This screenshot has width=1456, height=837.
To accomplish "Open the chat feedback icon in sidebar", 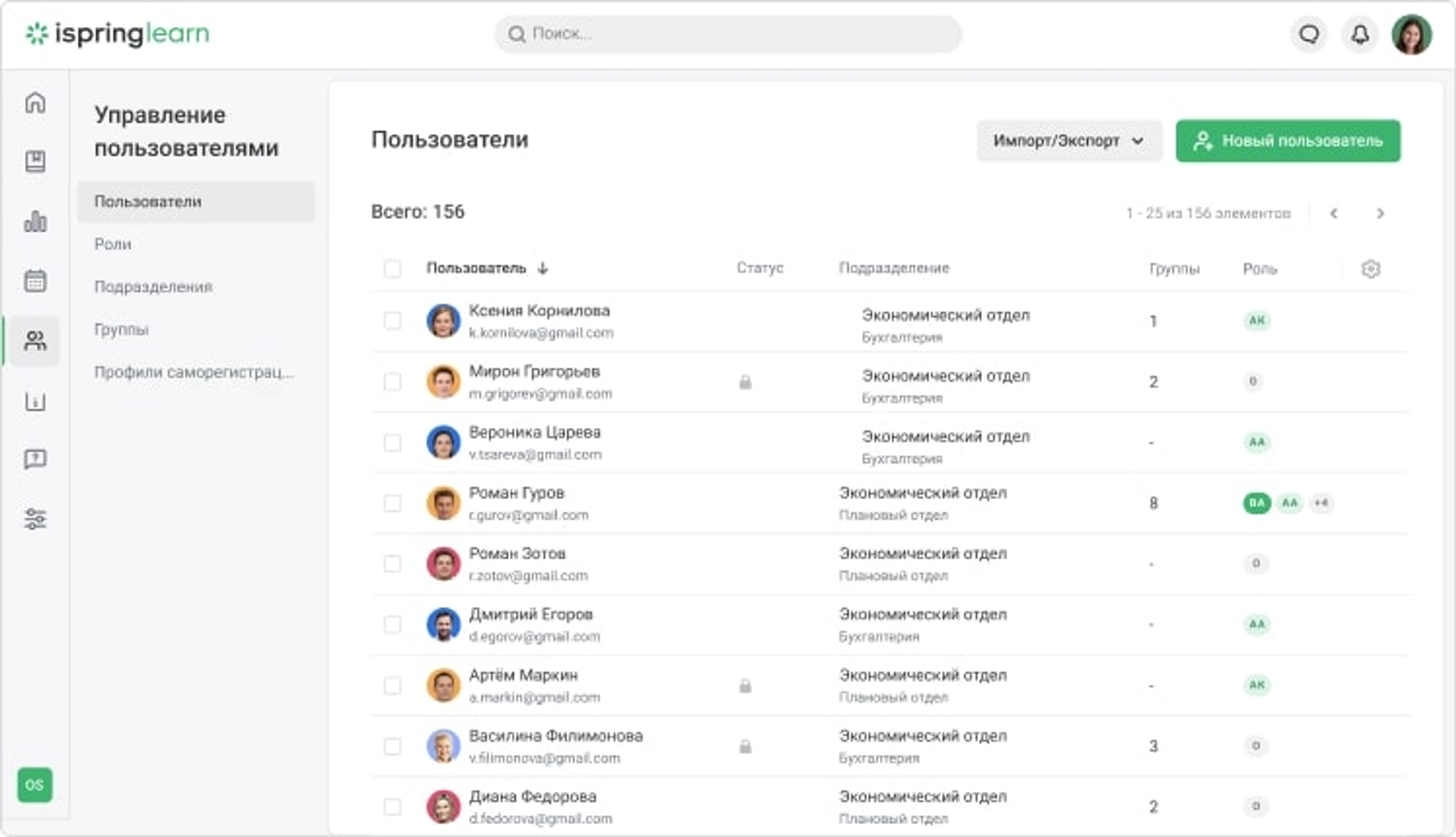I will coord(34,459).
